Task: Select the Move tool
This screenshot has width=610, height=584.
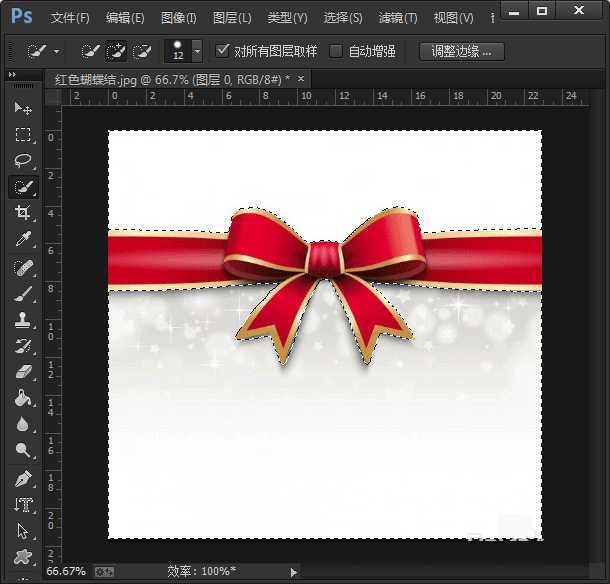Action: [23, 108]
